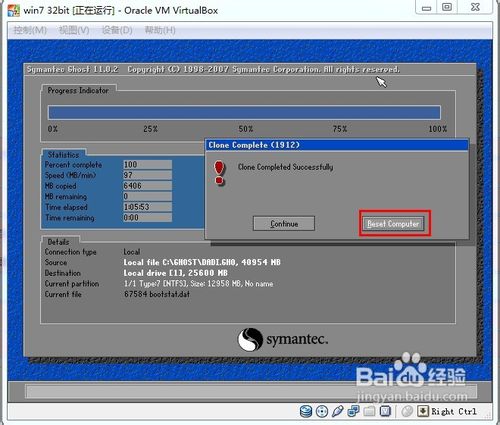The width and height of the screenshot is (500, 425).
Task: Click the Speed value 97 field
Action: [x=147, y=175]
